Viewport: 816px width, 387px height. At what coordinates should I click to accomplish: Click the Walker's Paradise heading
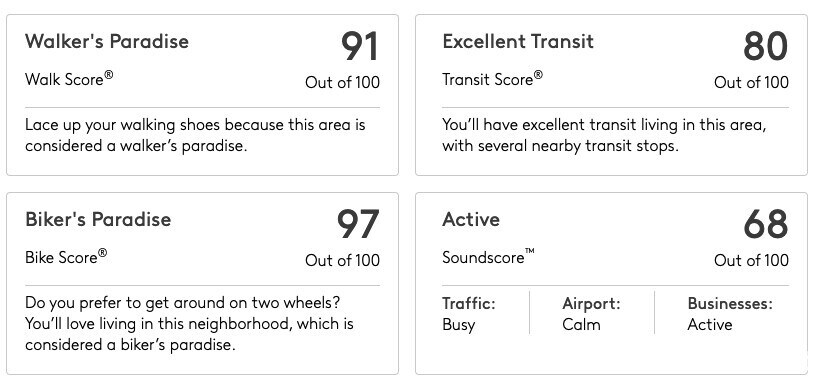coord(107,41)
